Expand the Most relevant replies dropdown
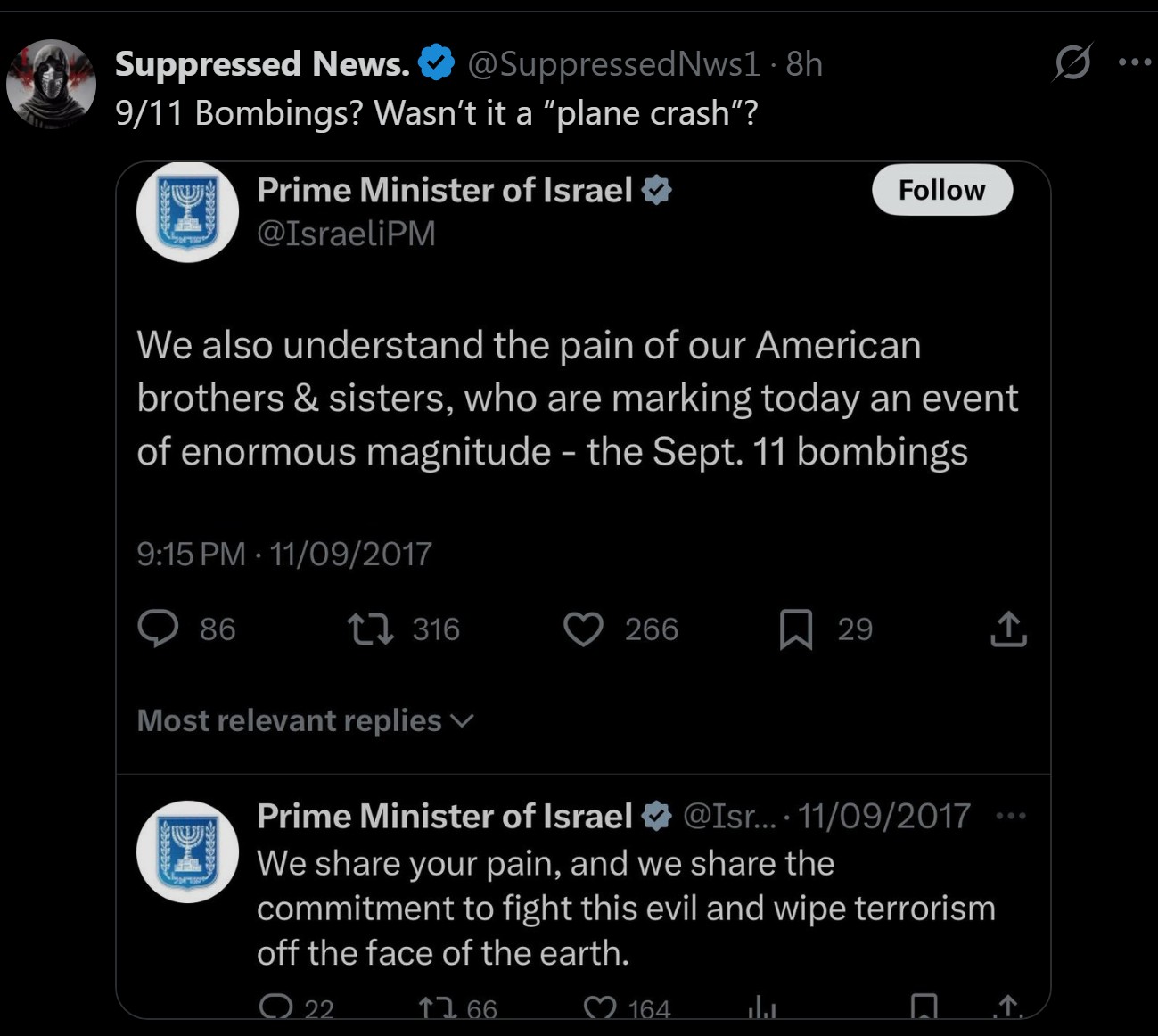This screenshot has height=1036, width=1158. point(305,720)
